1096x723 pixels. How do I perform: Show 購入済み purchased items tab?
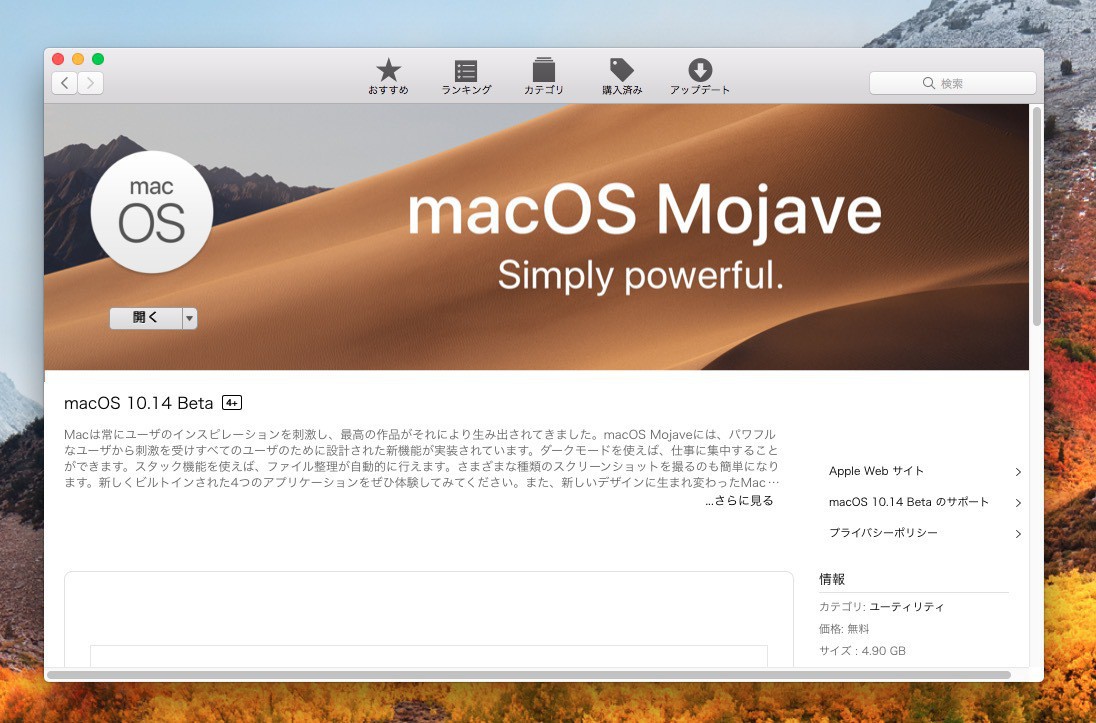click(622, 76)
